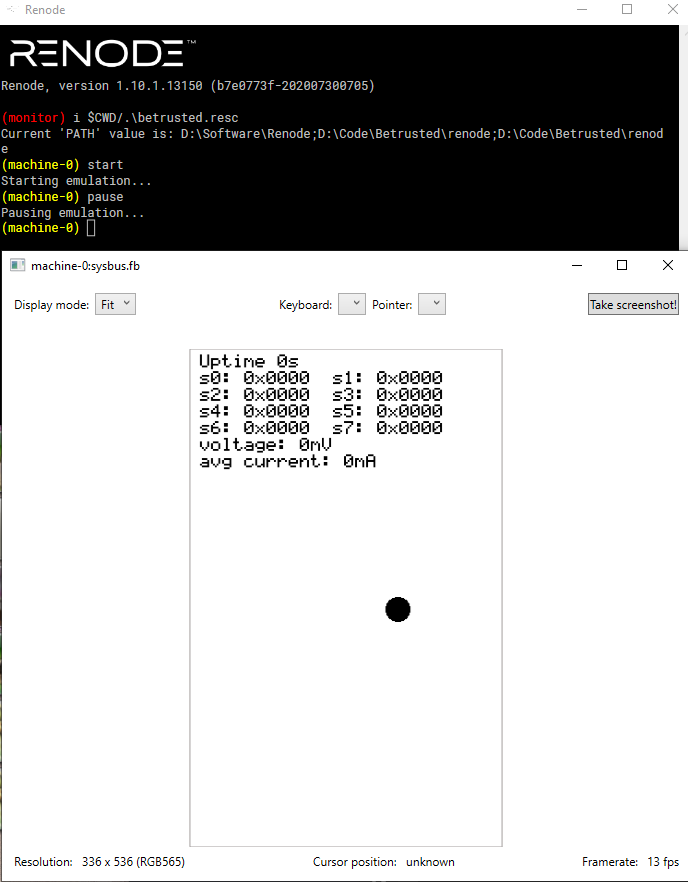The image size is (688, 882).
Task: Expand the Keyboard selection dropdown
Action: click(352, 304)
